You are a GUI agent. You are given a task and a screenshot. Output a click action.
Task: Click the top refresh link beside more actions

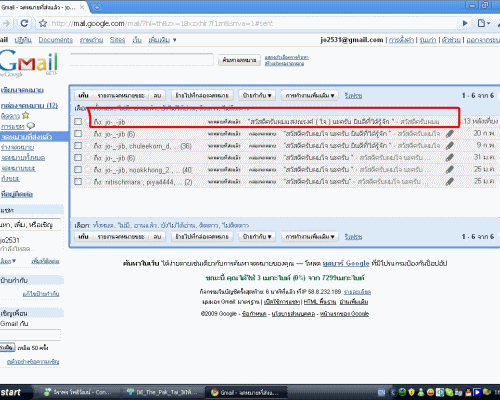point(353,96)
